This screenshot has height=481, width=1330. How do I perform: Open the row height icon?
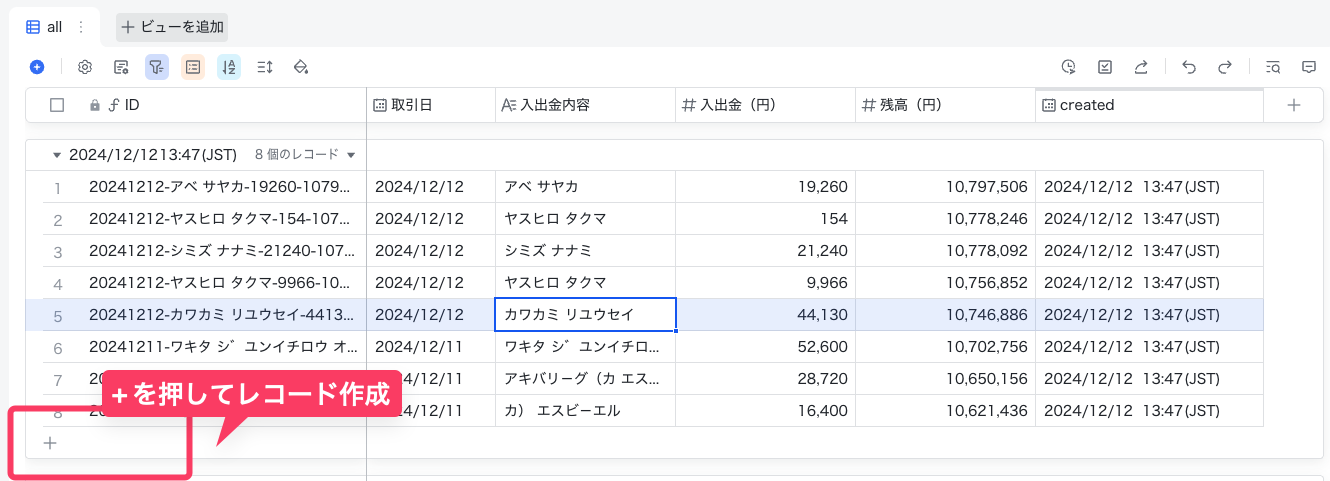point(265,67)
